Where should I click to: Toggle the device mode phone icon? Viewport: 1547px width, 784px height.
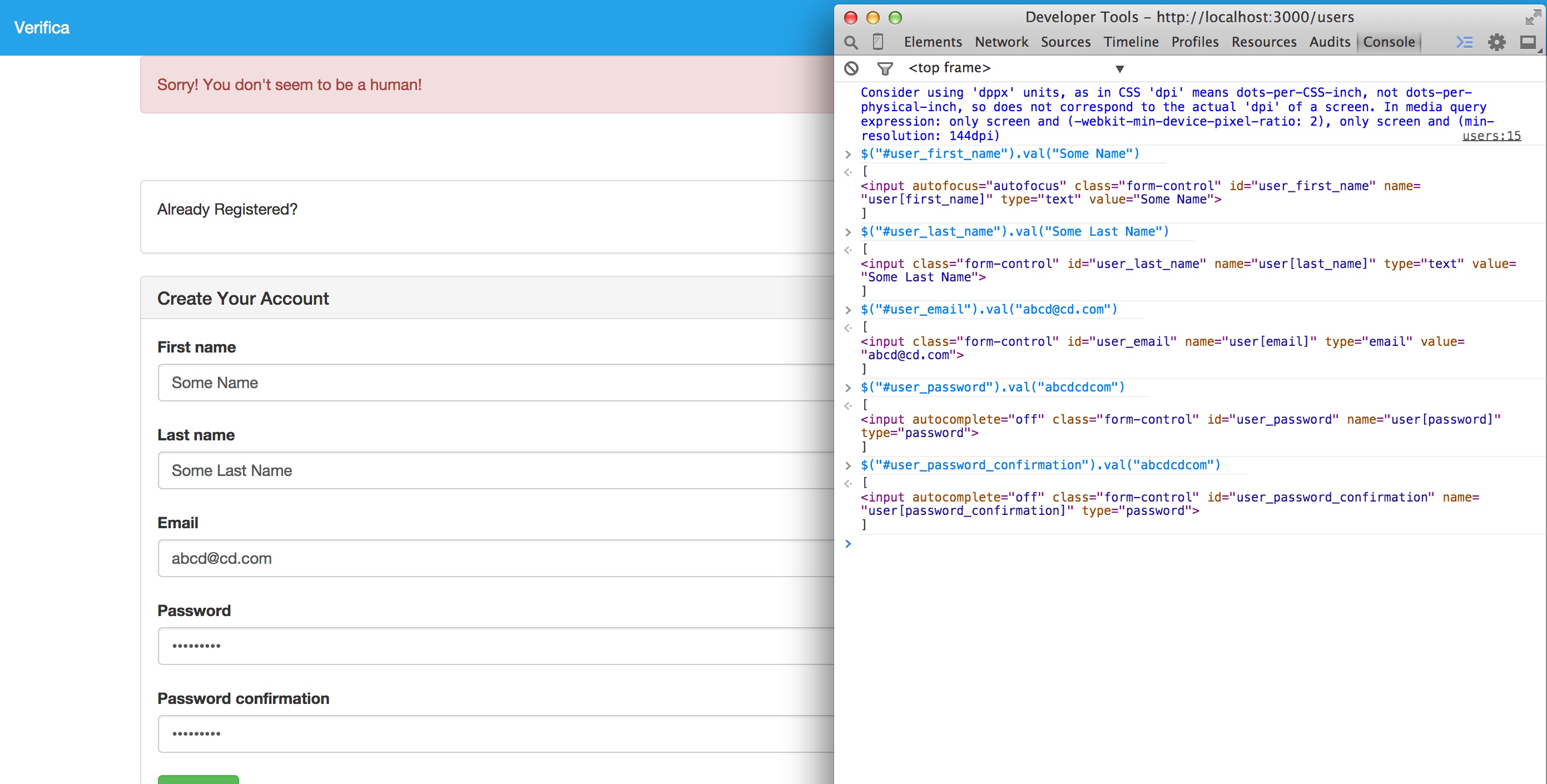click(x=877, y=41)
